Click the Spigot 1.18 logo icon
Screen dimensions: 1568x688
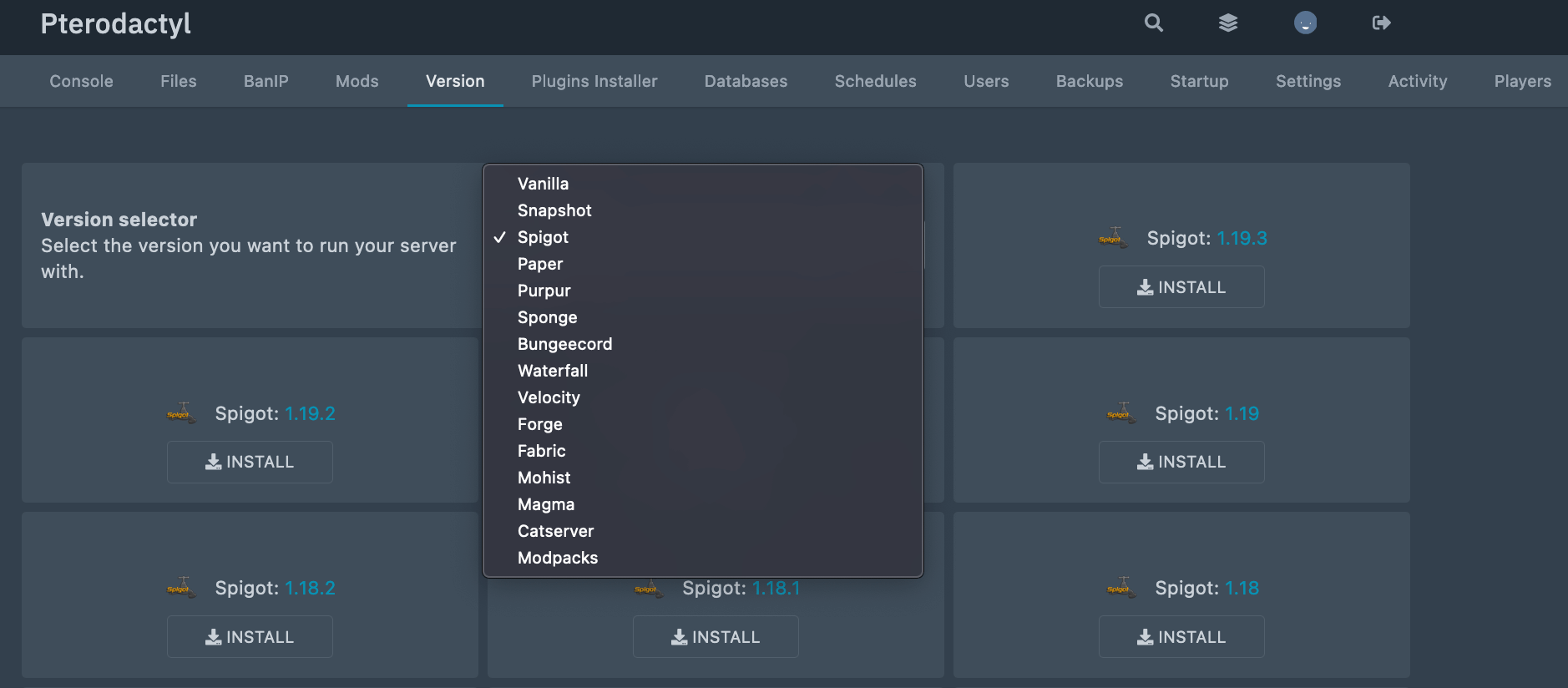(x=1120, y=588)
